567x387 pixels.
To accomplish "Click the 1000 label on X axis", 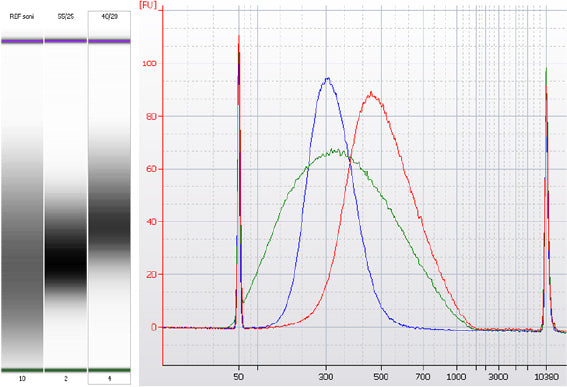I will pyautogui.click(x=456, y=377).
